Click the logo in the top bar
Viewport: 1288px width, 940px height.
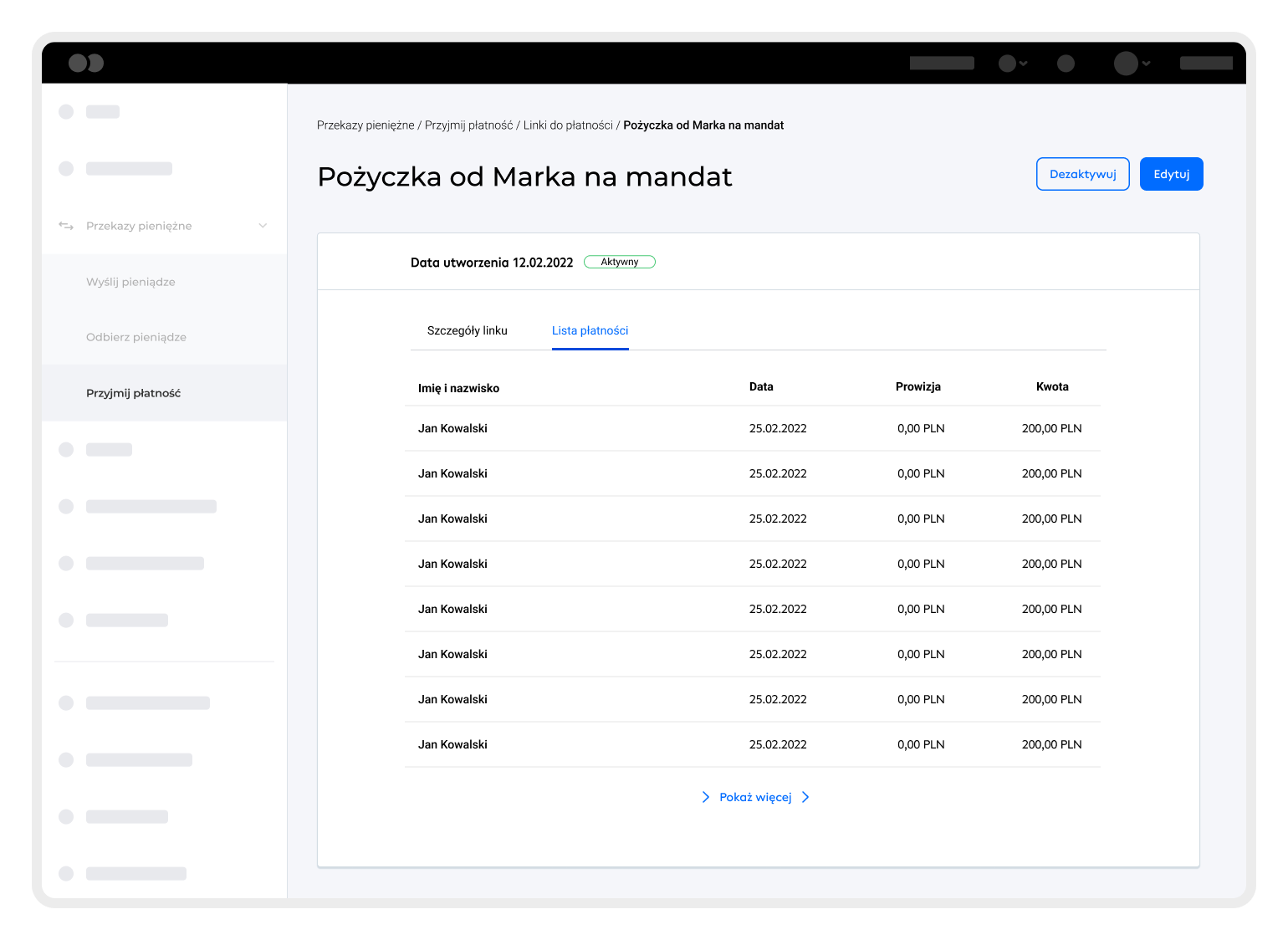click(85, 63)
